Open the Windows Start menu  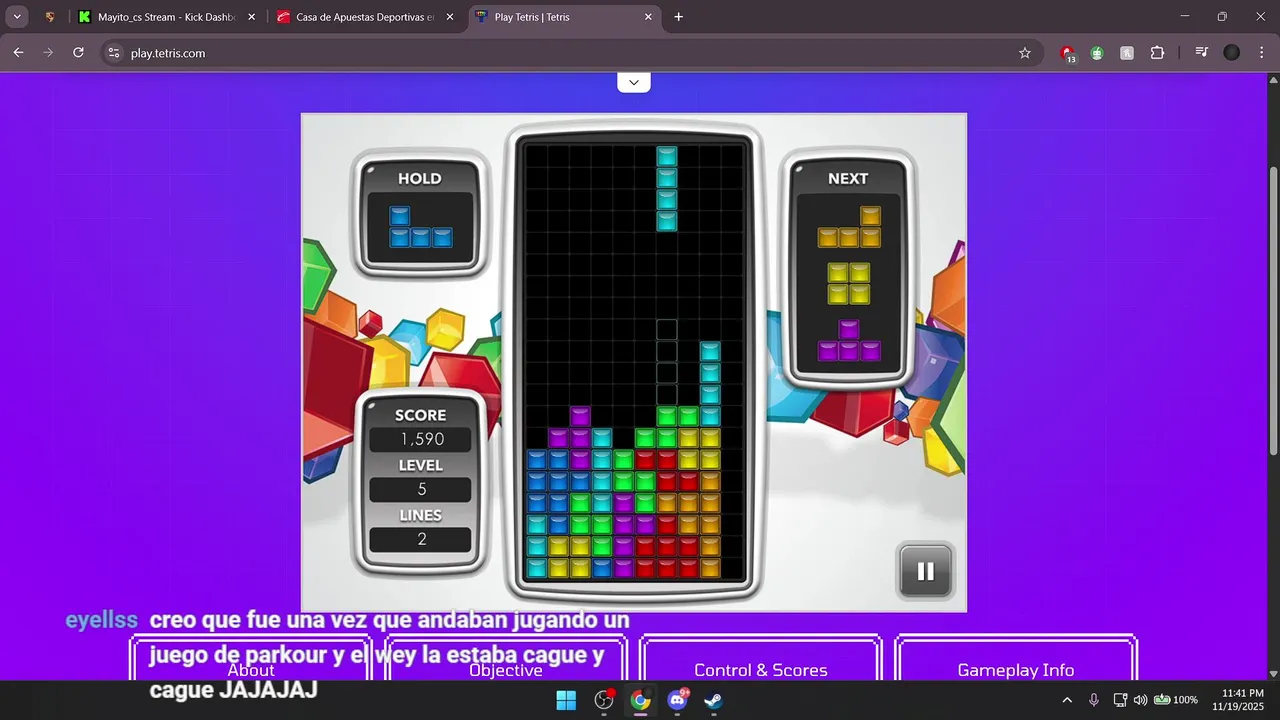point(566,700)
